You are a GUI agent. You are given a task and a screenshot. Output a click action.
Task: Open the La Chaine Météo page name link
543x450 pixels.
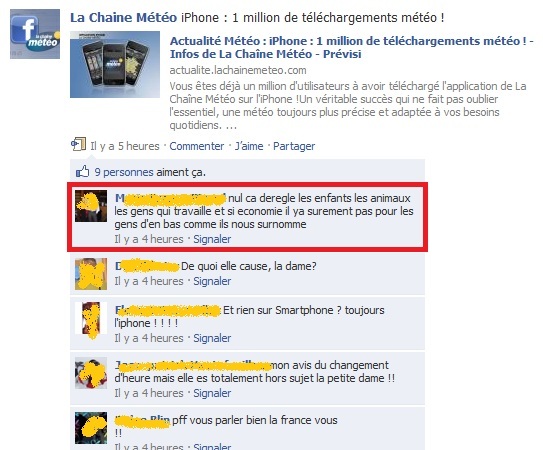[x=123, y=18]
